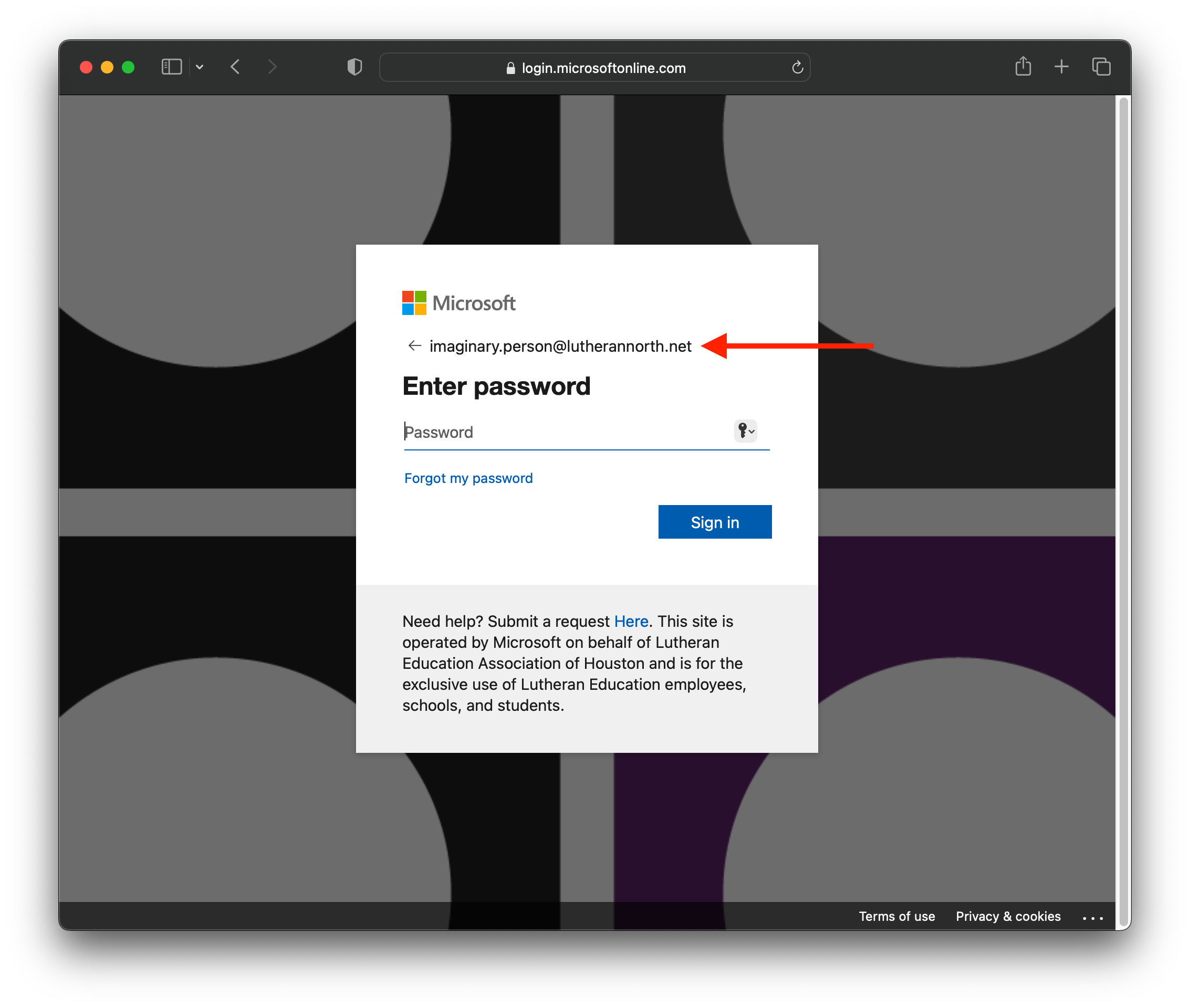This screenshot has width=1190, height=1008.
Task: Open the Here help request link
Action: pos(631,621)
